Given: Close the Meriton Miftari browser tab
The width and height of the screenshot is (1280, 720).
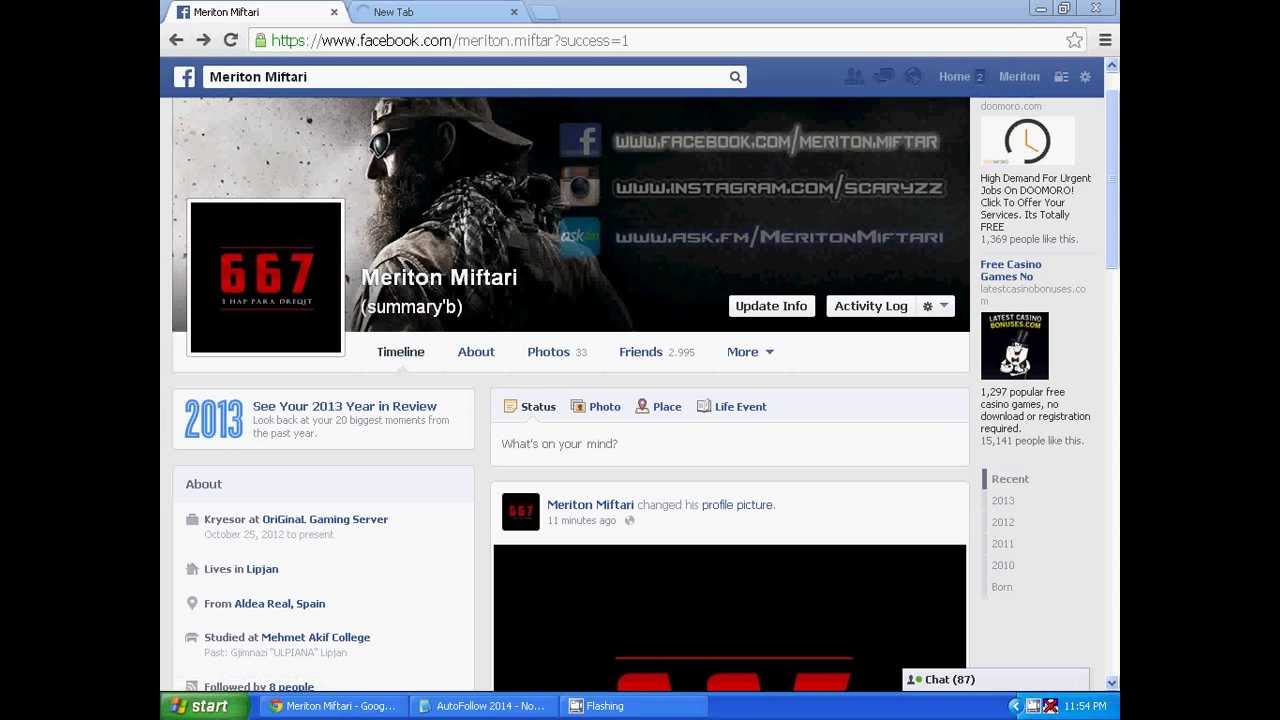Looking at the screenshot, I should coord(334,12).
